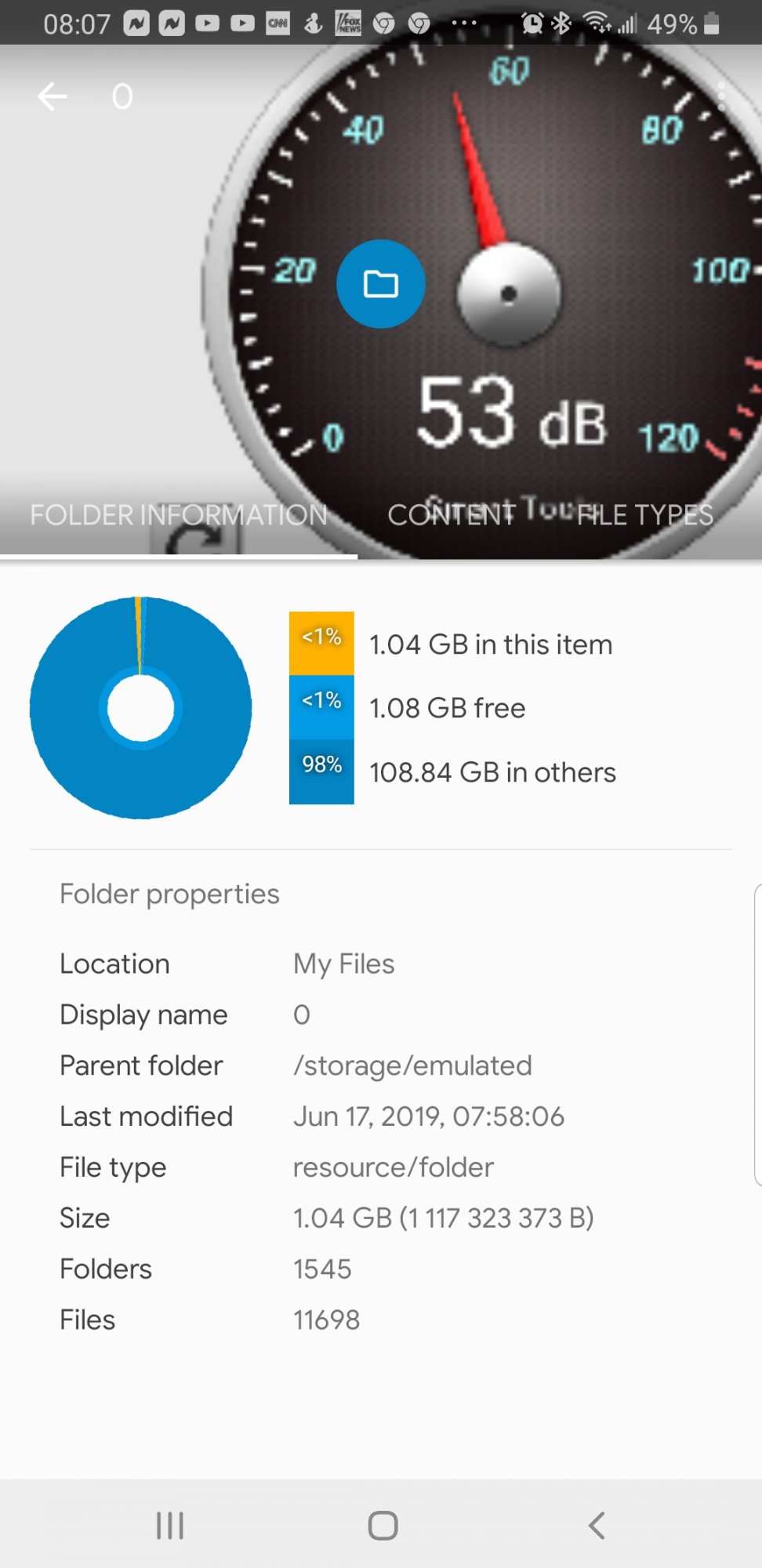
Task: Tap the back arrow in the header
Action: [x=52, y=96]
